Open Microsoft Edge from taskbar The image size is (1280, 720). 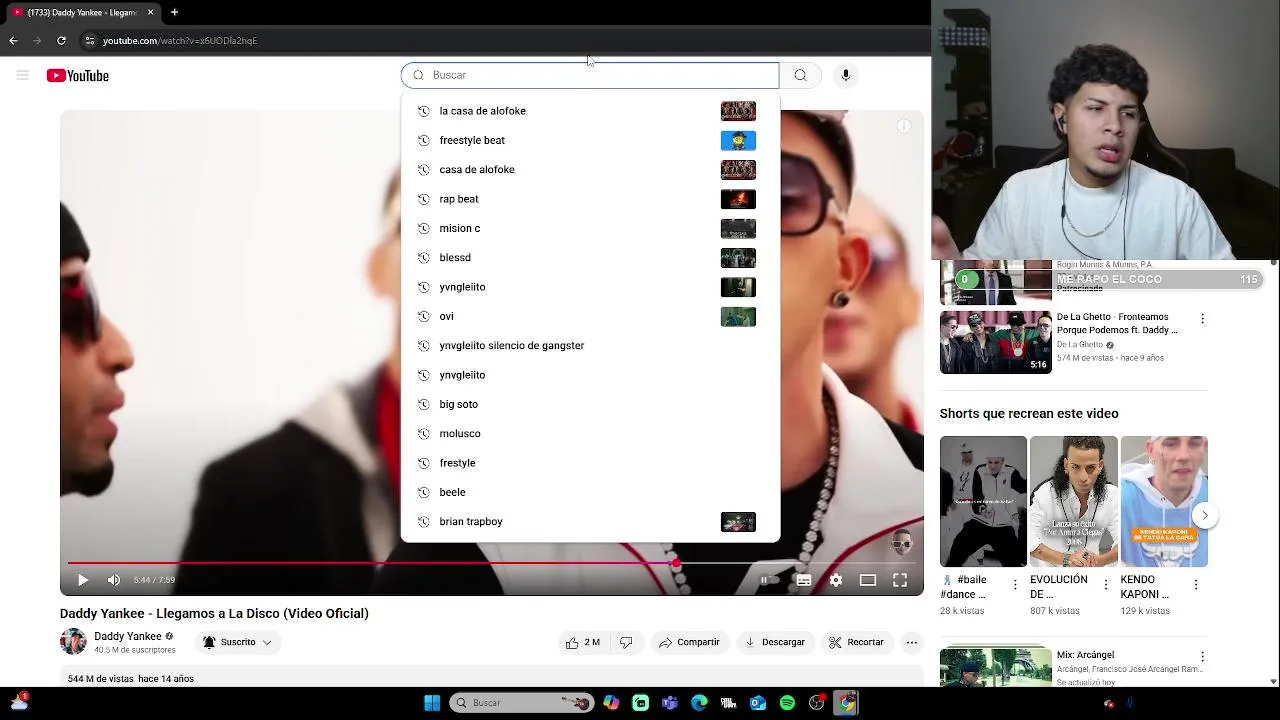coord(699,703)
